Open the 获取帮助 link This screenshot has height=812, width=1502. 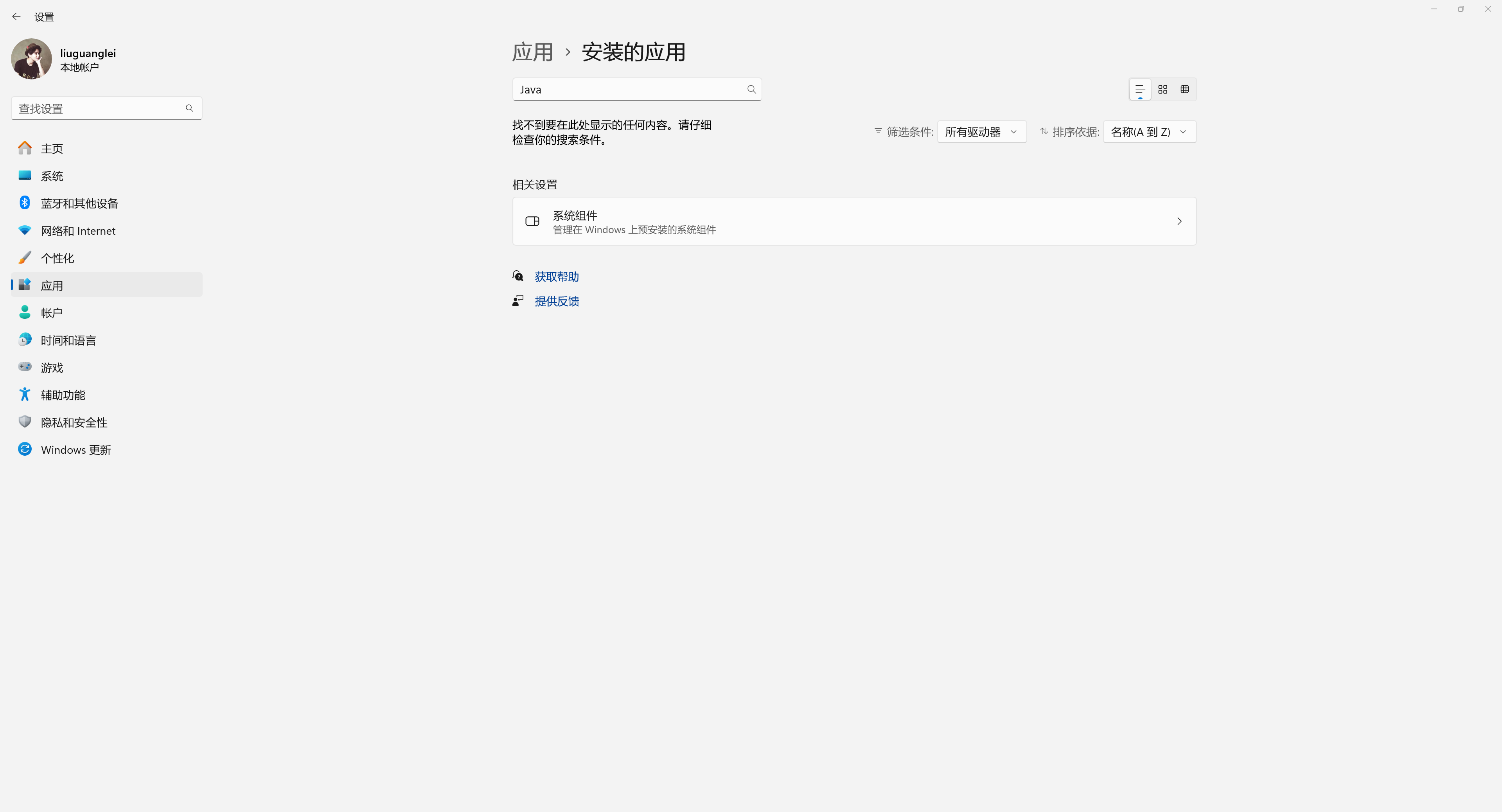pyautogui.click(x=556, y=277)
